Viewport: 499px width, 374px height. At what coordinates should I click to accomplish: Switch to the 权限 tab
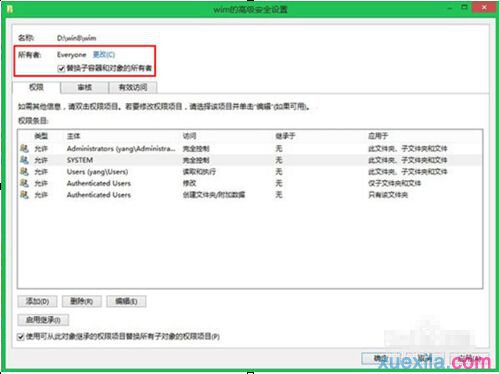click(36, 87)
